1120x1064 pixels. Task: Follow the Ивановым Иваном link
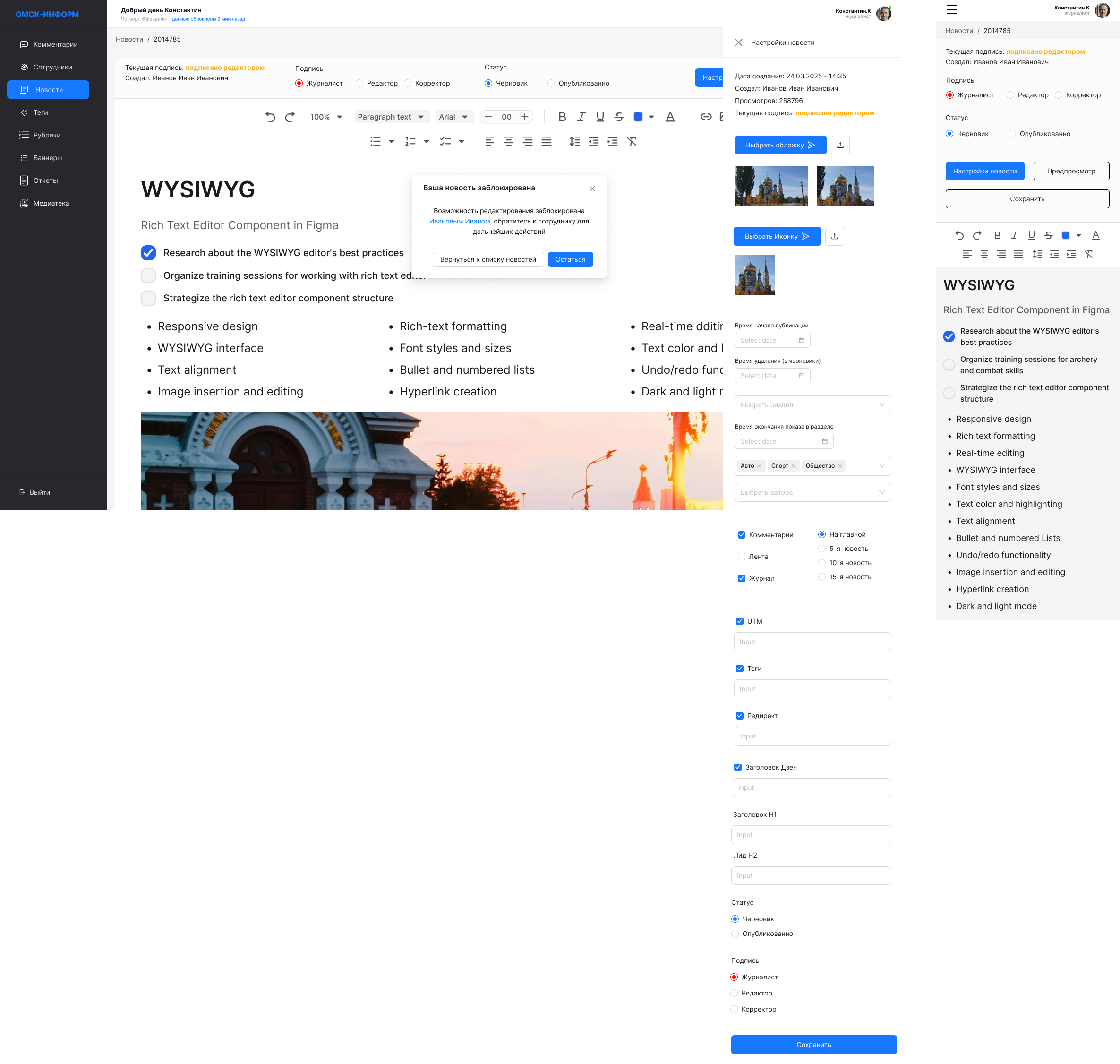point(459,221)
